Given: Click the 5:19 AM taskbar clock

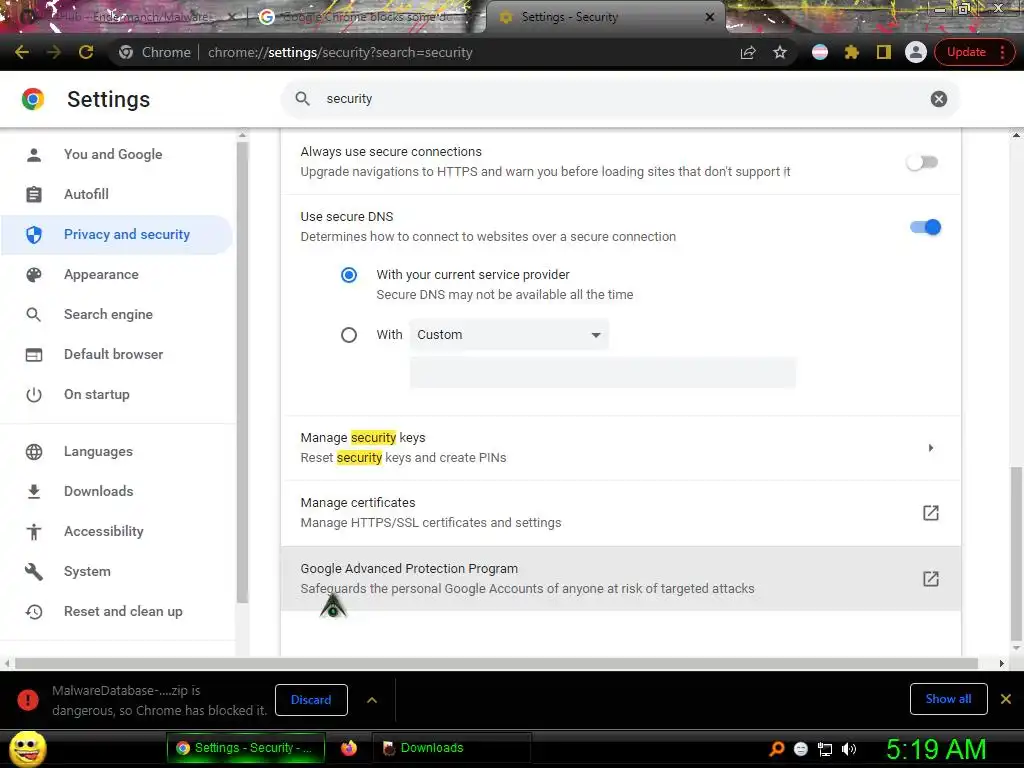Looking at the screenshot, I should point(936,749).
